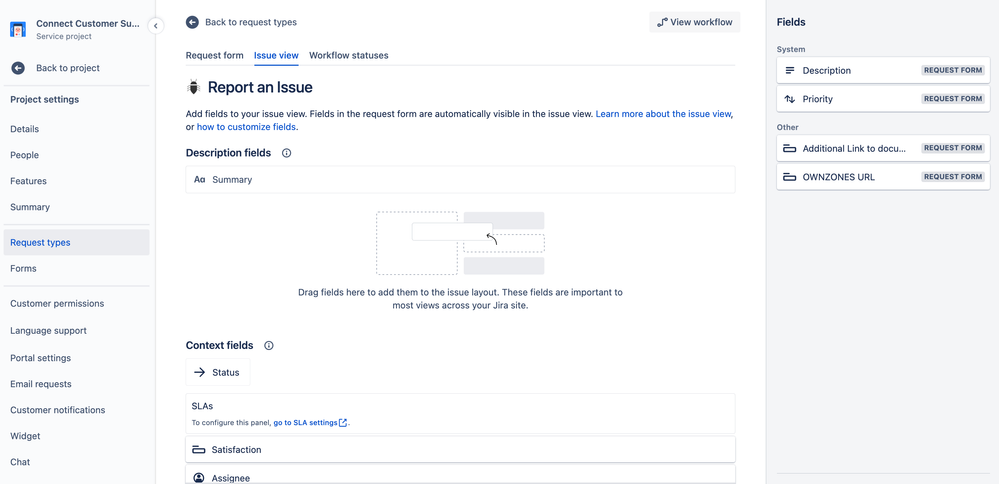Screen dimensions: 999x484
Task: Click the arrow icon in the Status field
Action: (199, 372)
